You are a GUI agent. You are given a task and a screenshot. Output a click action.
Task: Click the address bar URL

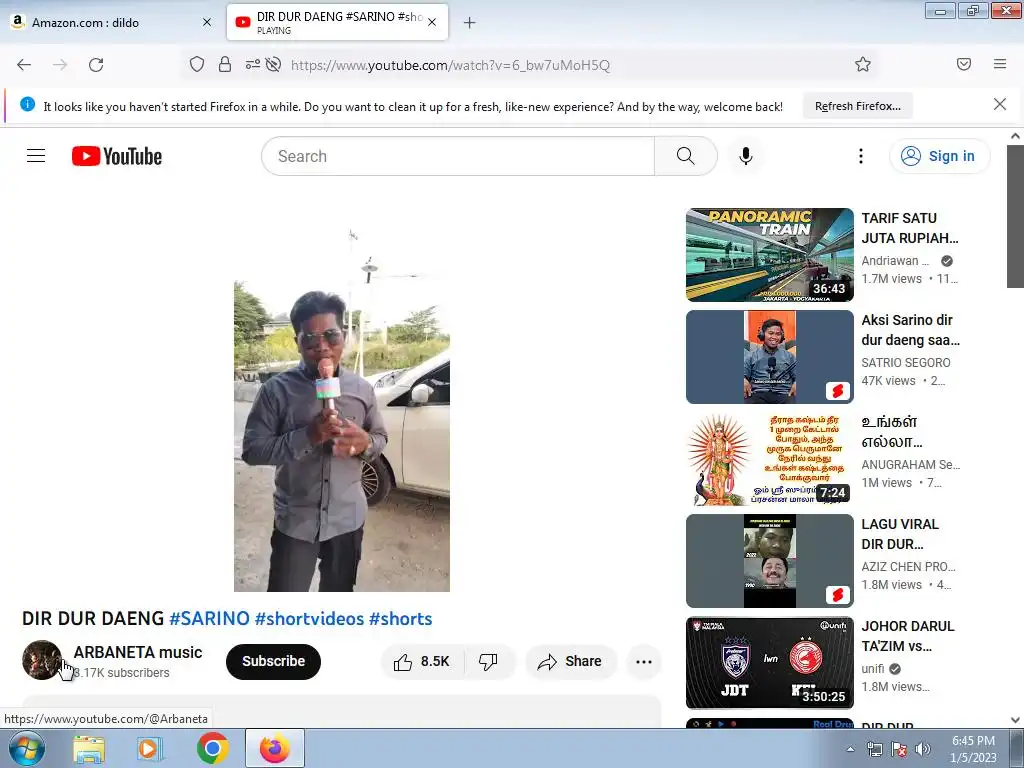(x=450, y=65)
